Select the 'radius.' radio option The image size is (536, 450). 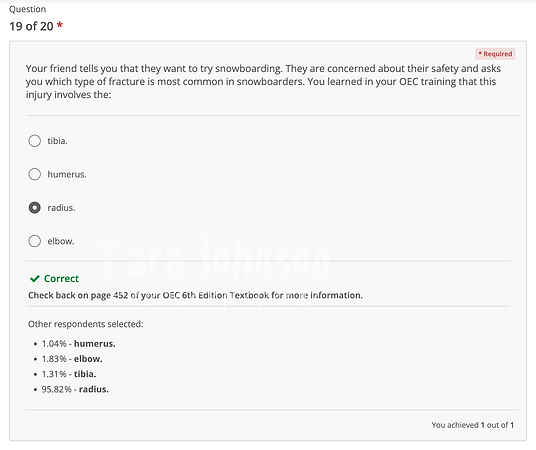[35, 208]
